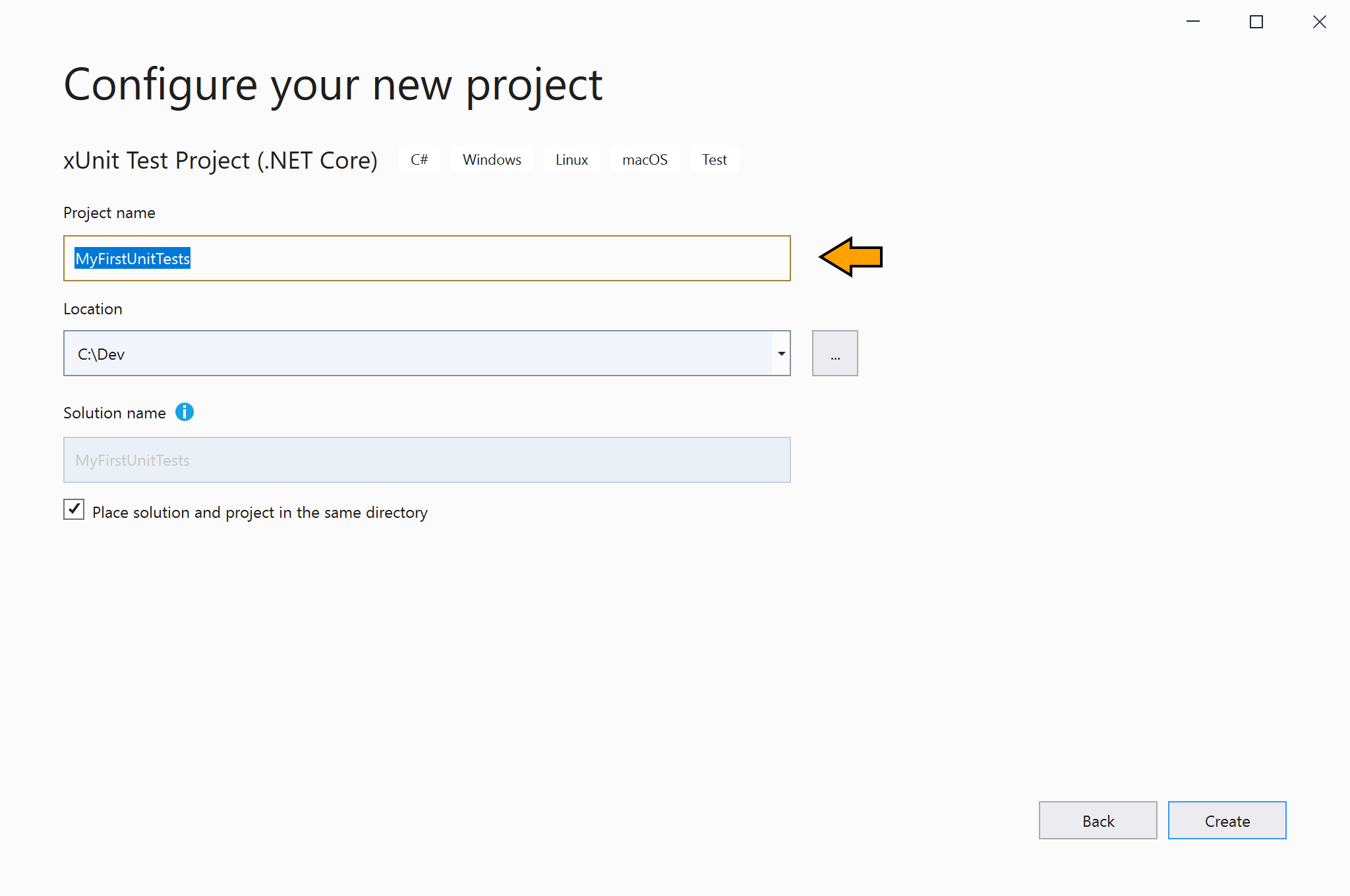Click the Back button
The width and height of the screenshot is (1350, 896).
point(1098,820)
